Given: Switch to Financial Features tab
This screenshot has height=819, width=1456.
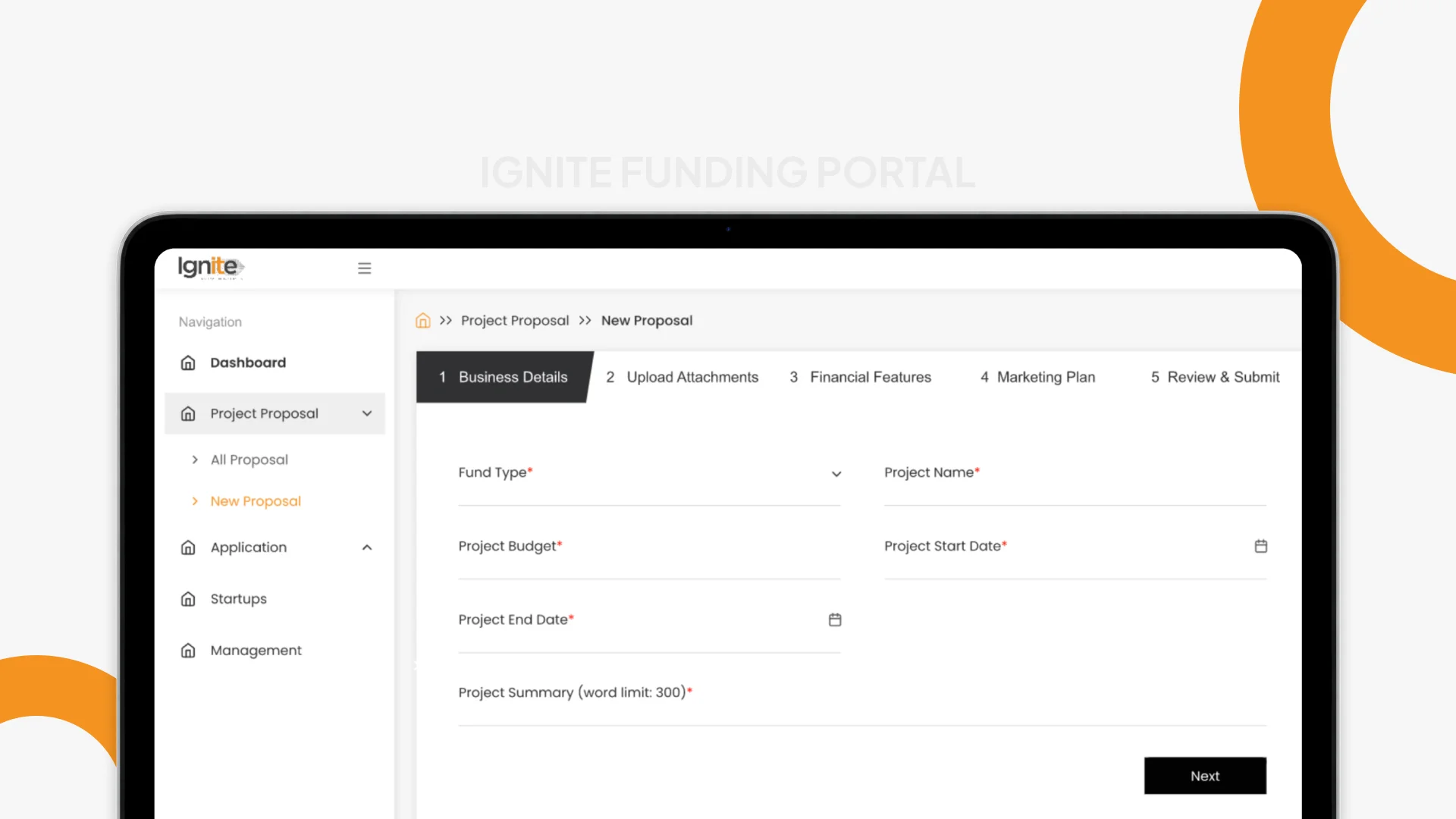Looking at the screenshot, I should [x=860, y=377].
